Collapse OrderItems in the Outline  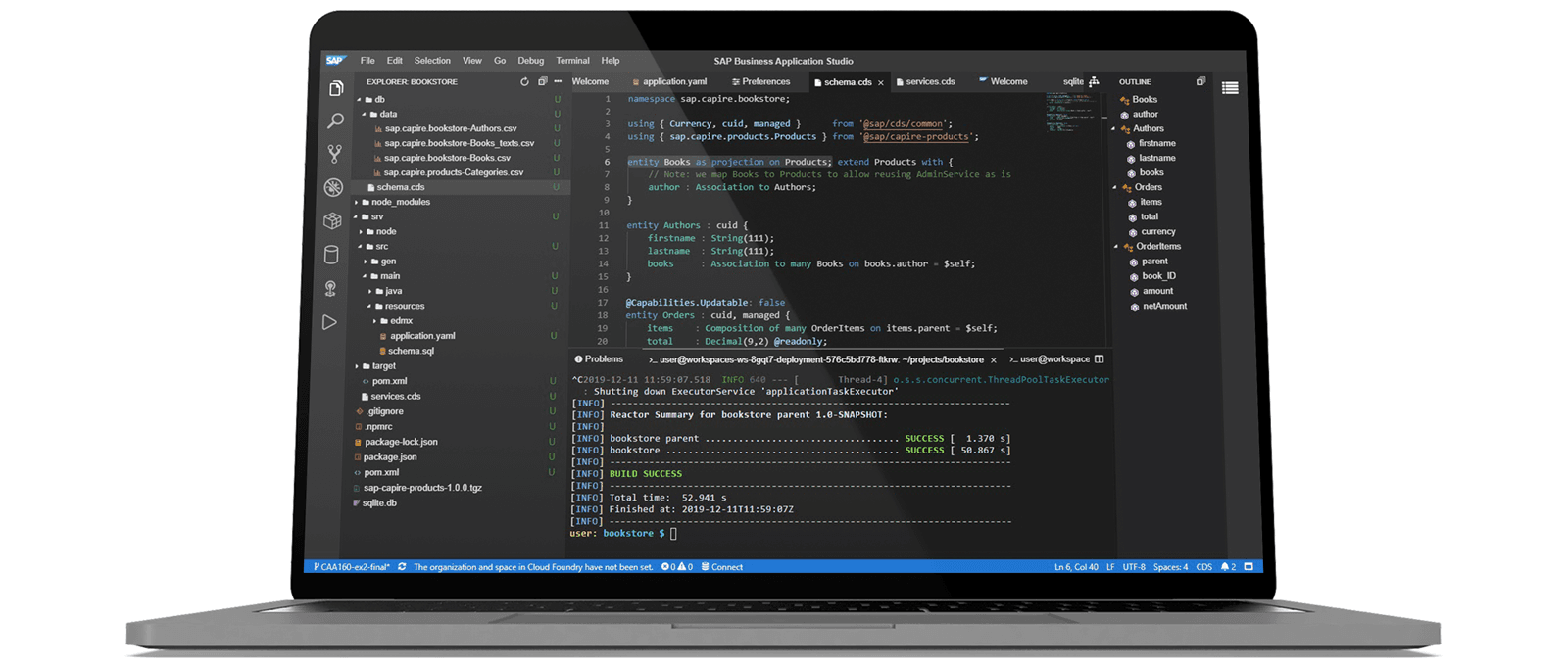pos(1116,247)
